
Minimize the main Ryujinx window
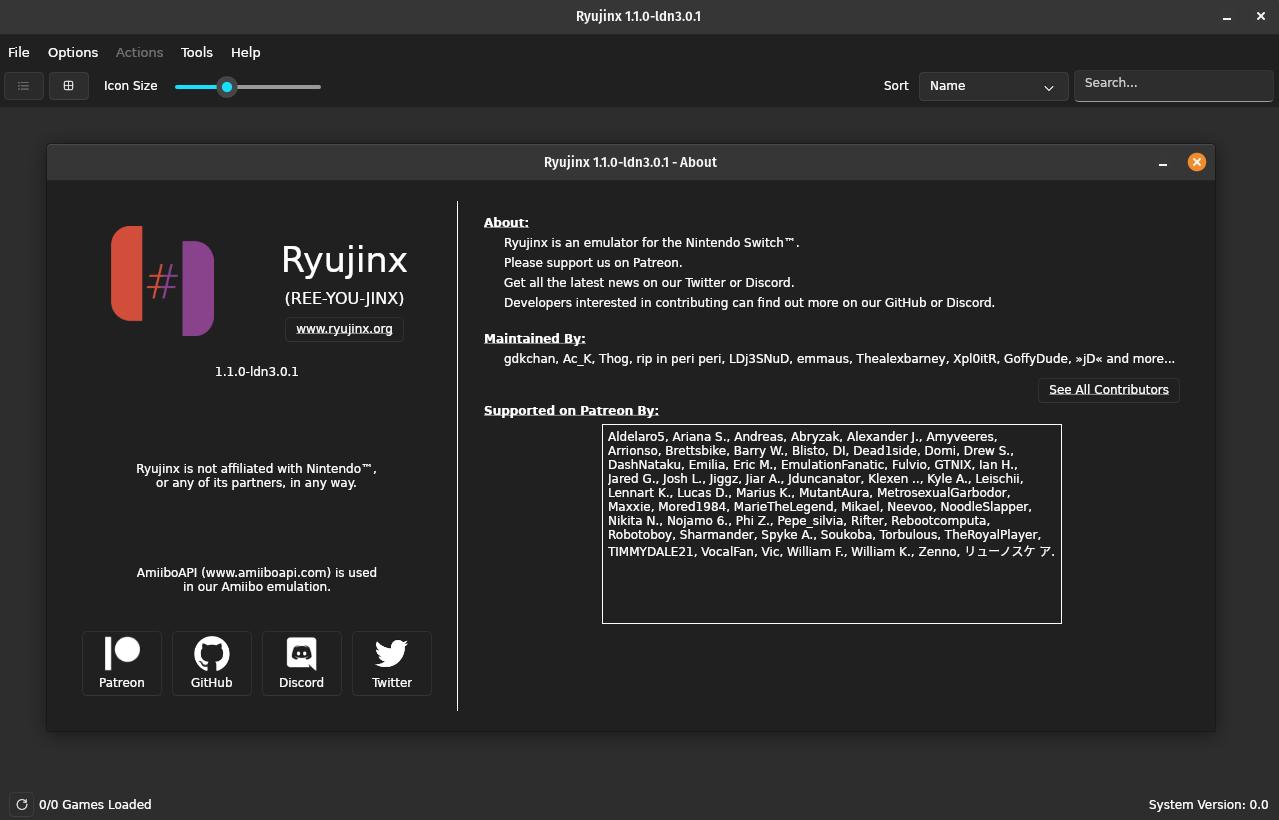click(1227, 17)
